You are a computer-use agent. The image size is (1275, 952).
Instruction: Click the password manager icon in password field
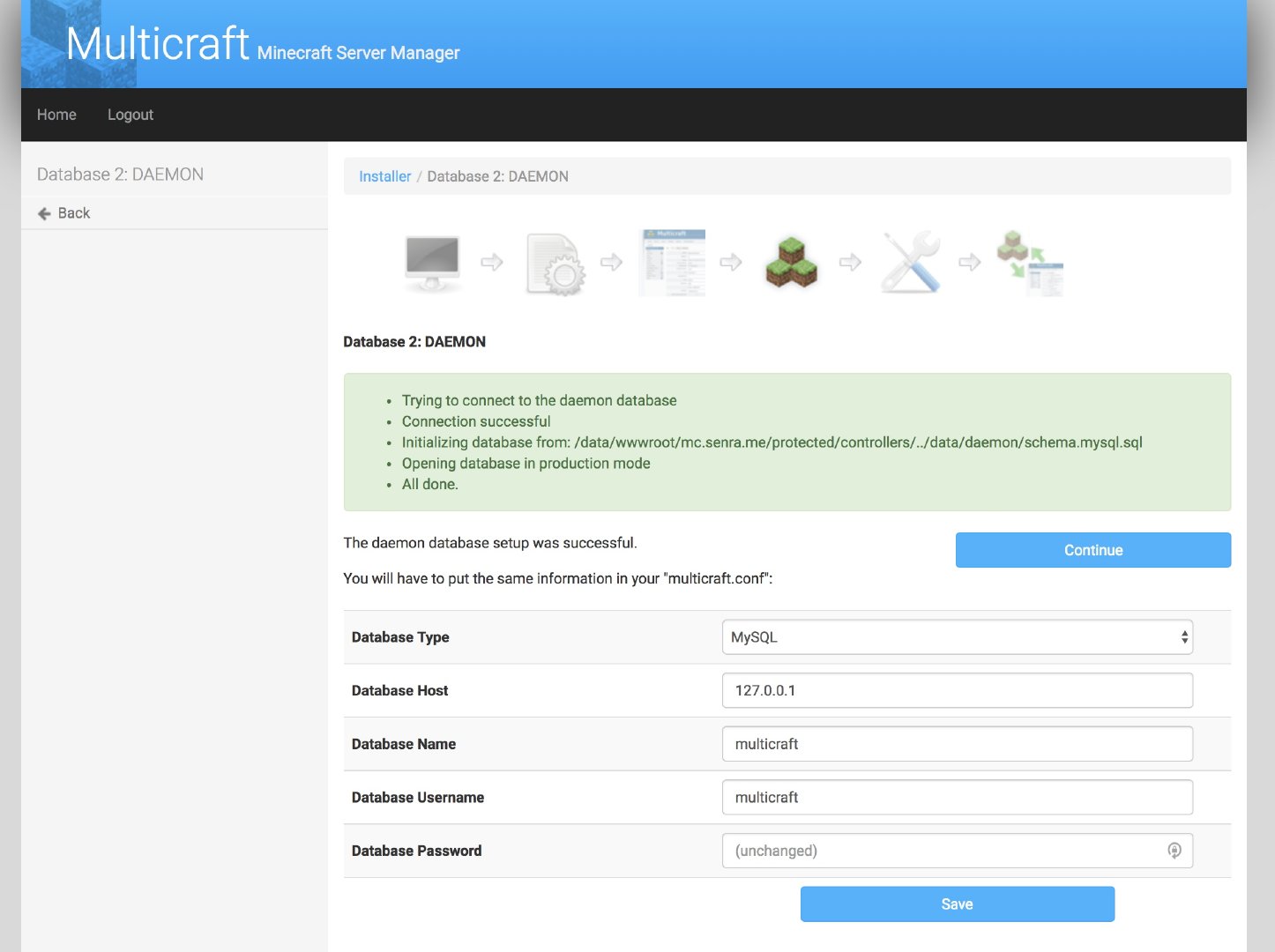click(x=1174, y=851)
